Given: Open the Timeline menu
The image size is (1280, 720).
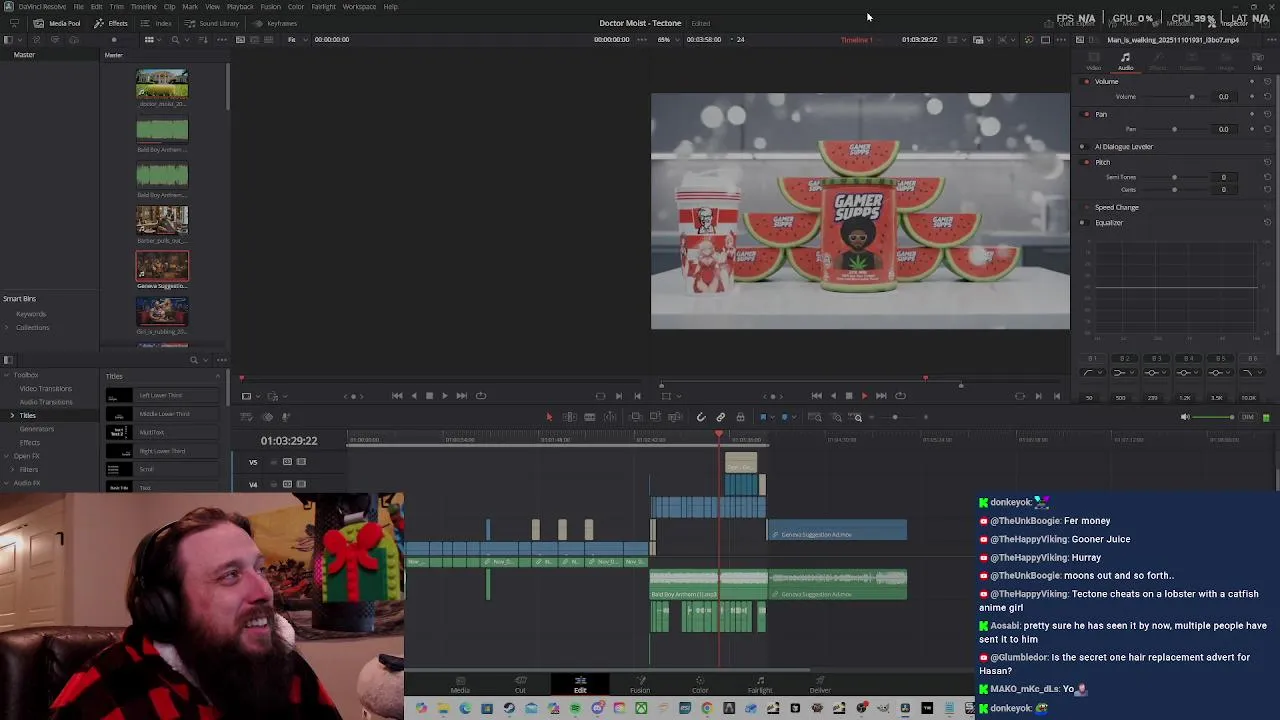Looking at the screenshot, I should [143, 7].
